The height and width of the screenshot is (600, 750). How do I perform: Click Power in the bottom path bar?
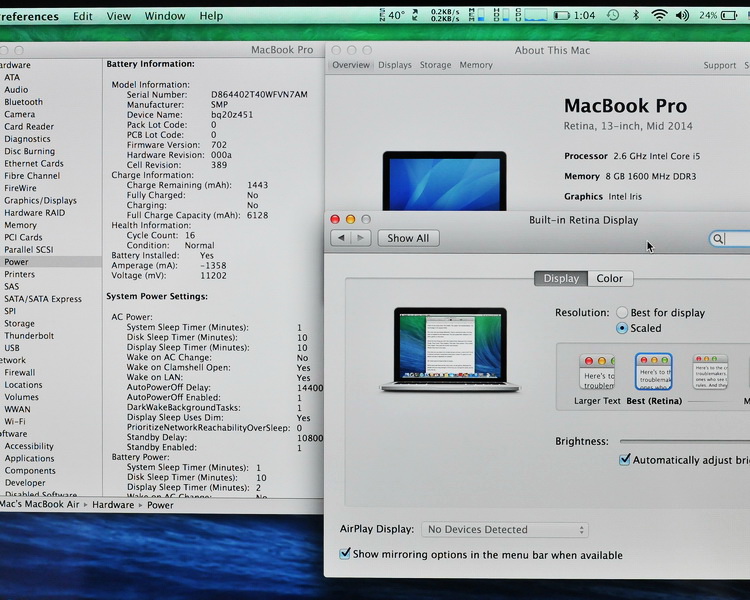(x=160, y=505)
